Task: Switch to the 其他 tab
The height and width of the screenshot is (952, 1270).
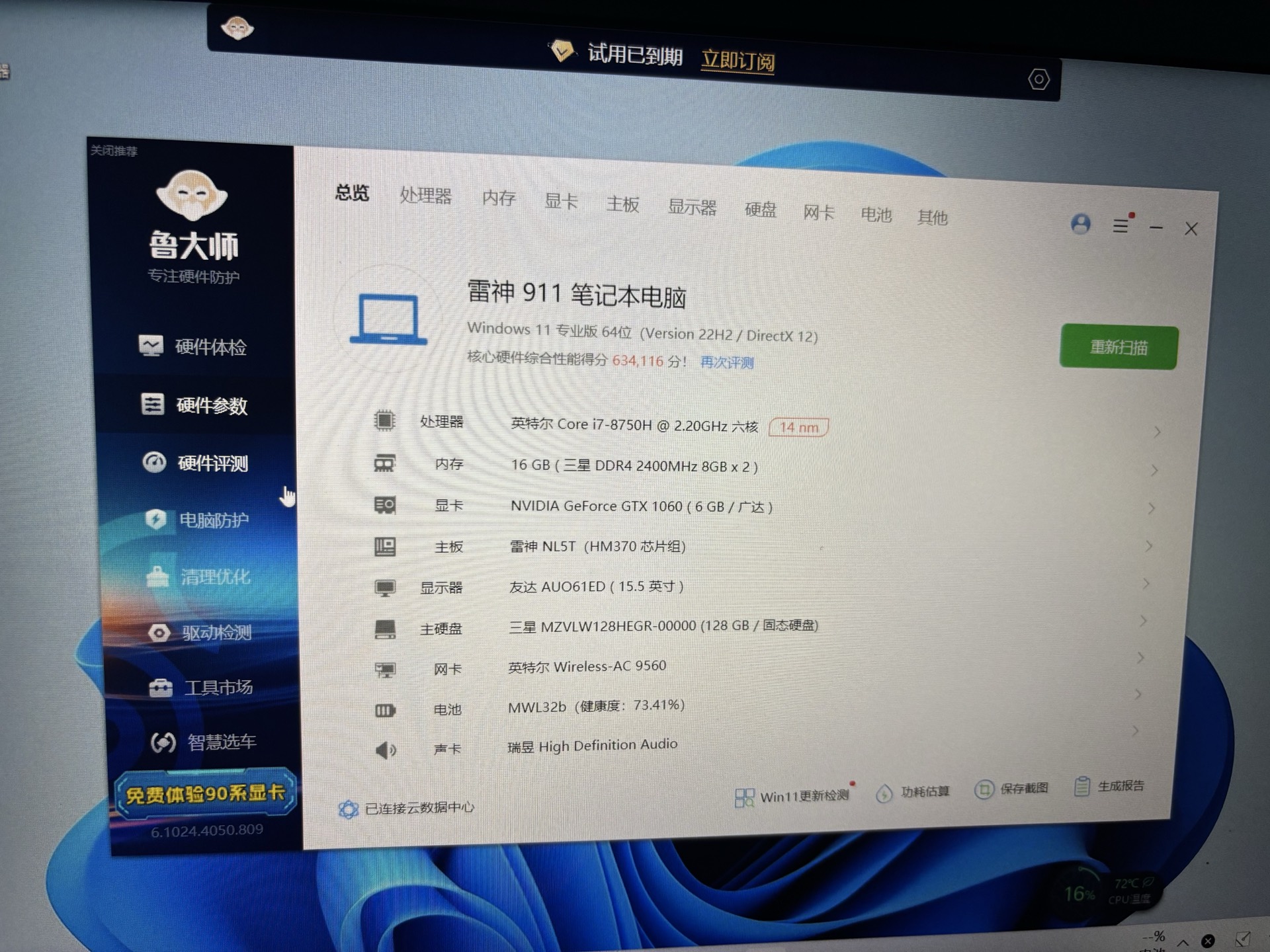Action: 932,217
